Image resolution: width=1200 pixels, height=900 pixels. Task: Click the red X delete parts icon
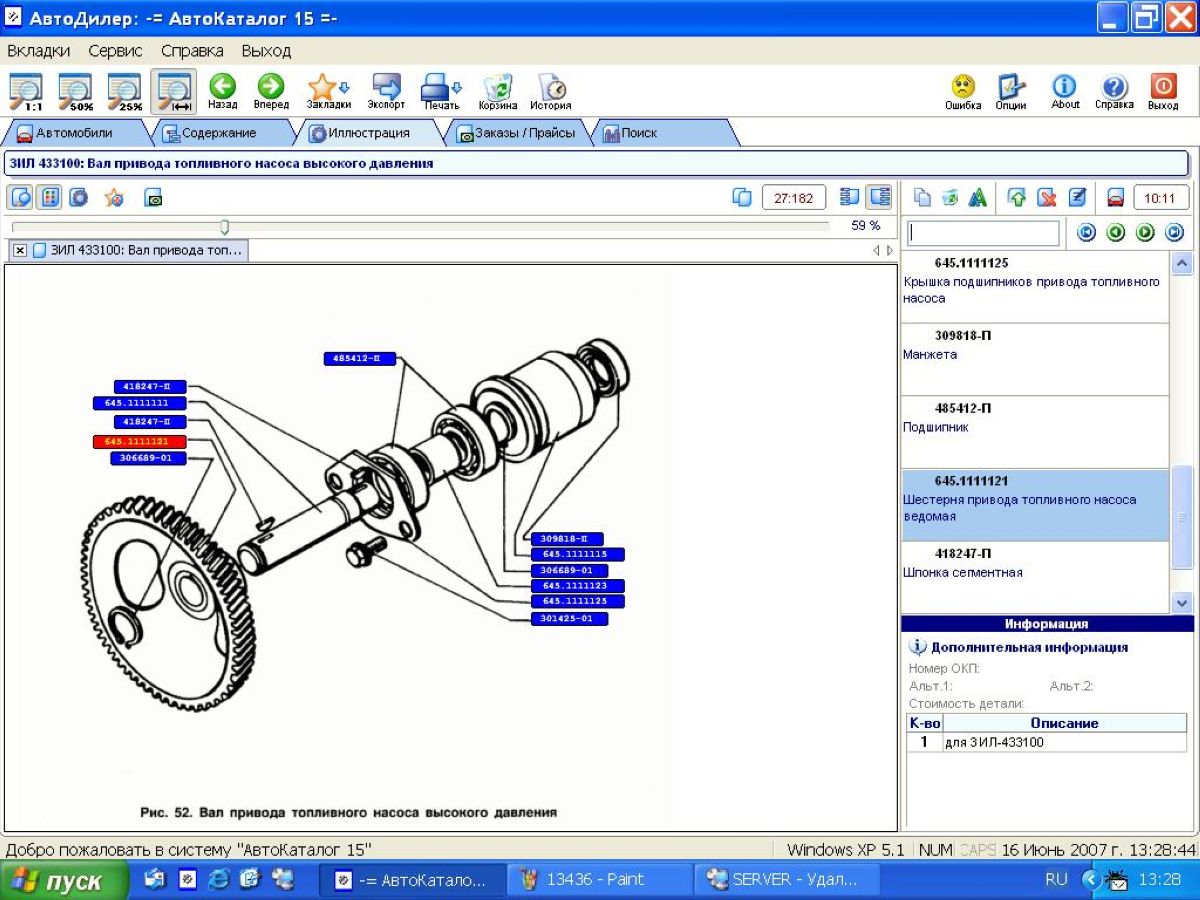pos(1047,198)
